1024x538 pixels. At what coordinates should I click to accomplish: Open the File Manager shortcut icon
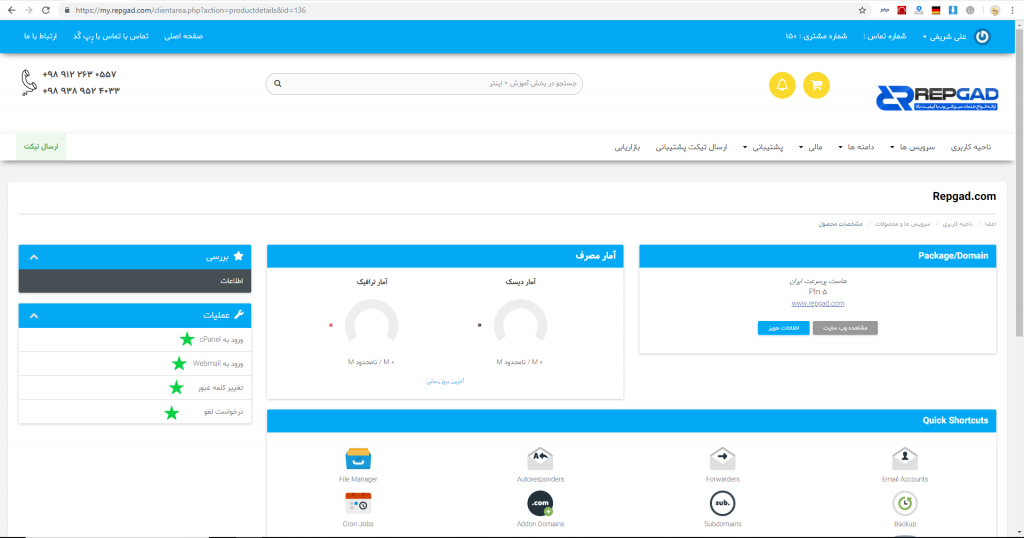358,459
